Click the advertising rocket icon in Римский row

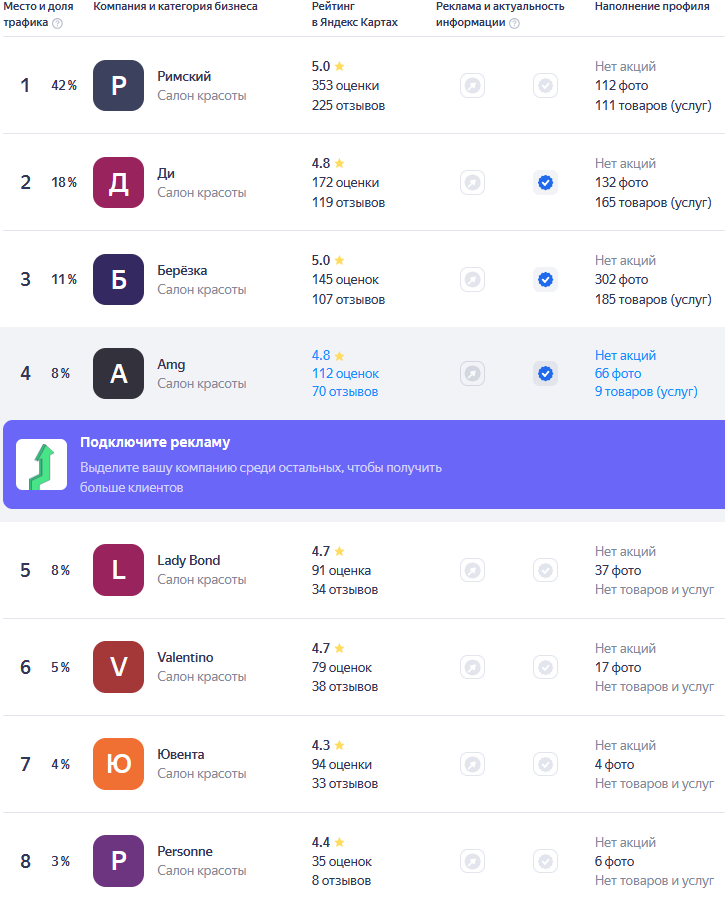coord(473,86)
